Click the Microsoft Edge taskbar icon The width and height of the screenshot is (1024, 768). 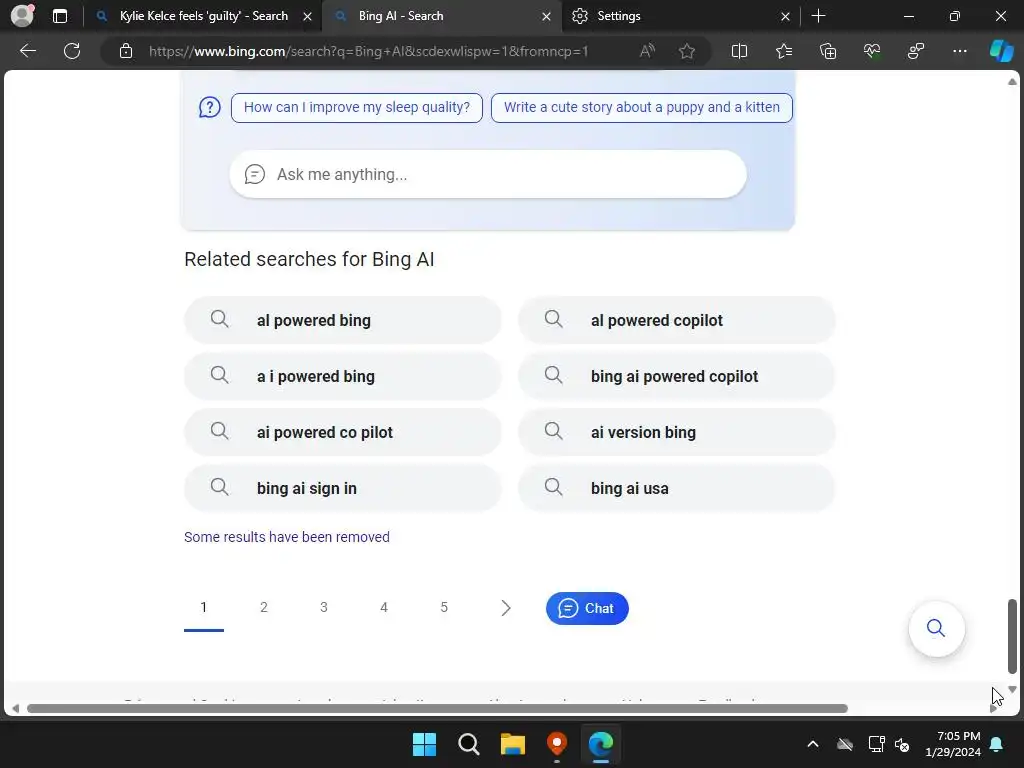coord(601,744)
